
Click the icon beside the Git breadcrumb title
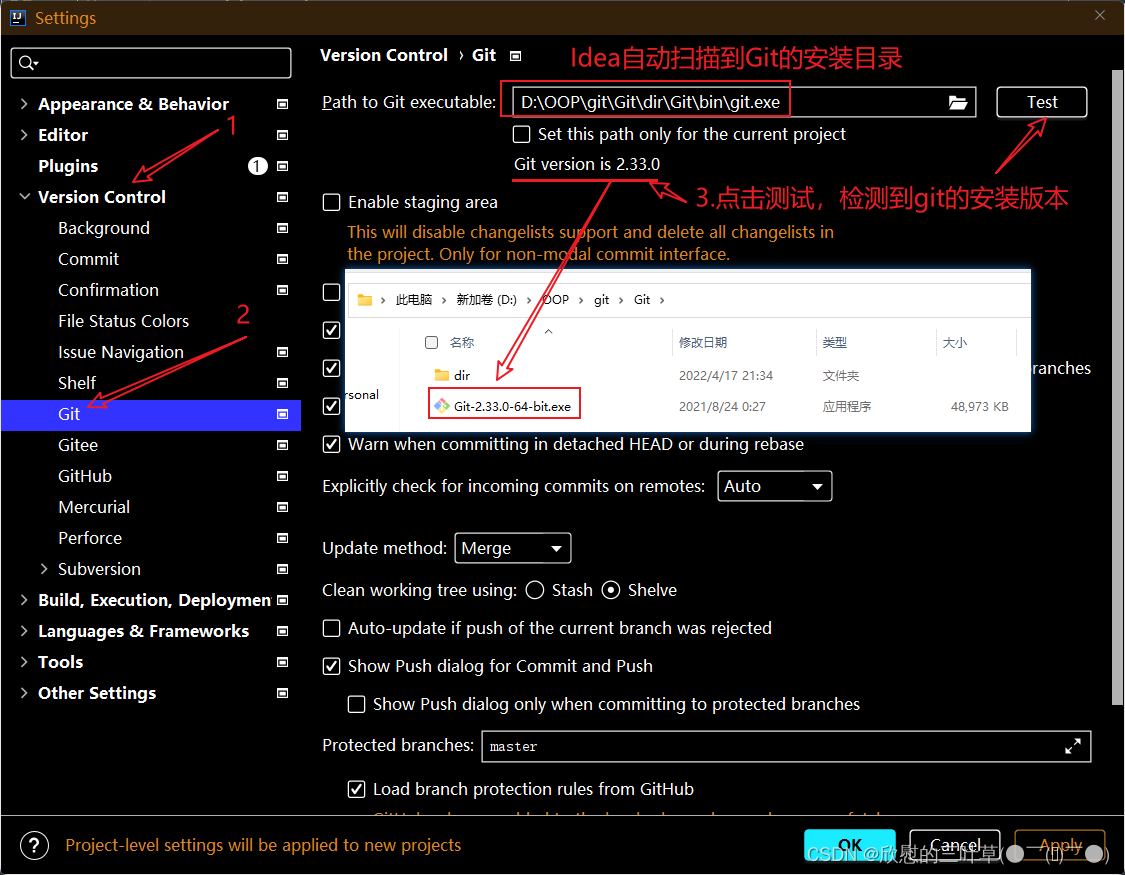pos(515,56)
